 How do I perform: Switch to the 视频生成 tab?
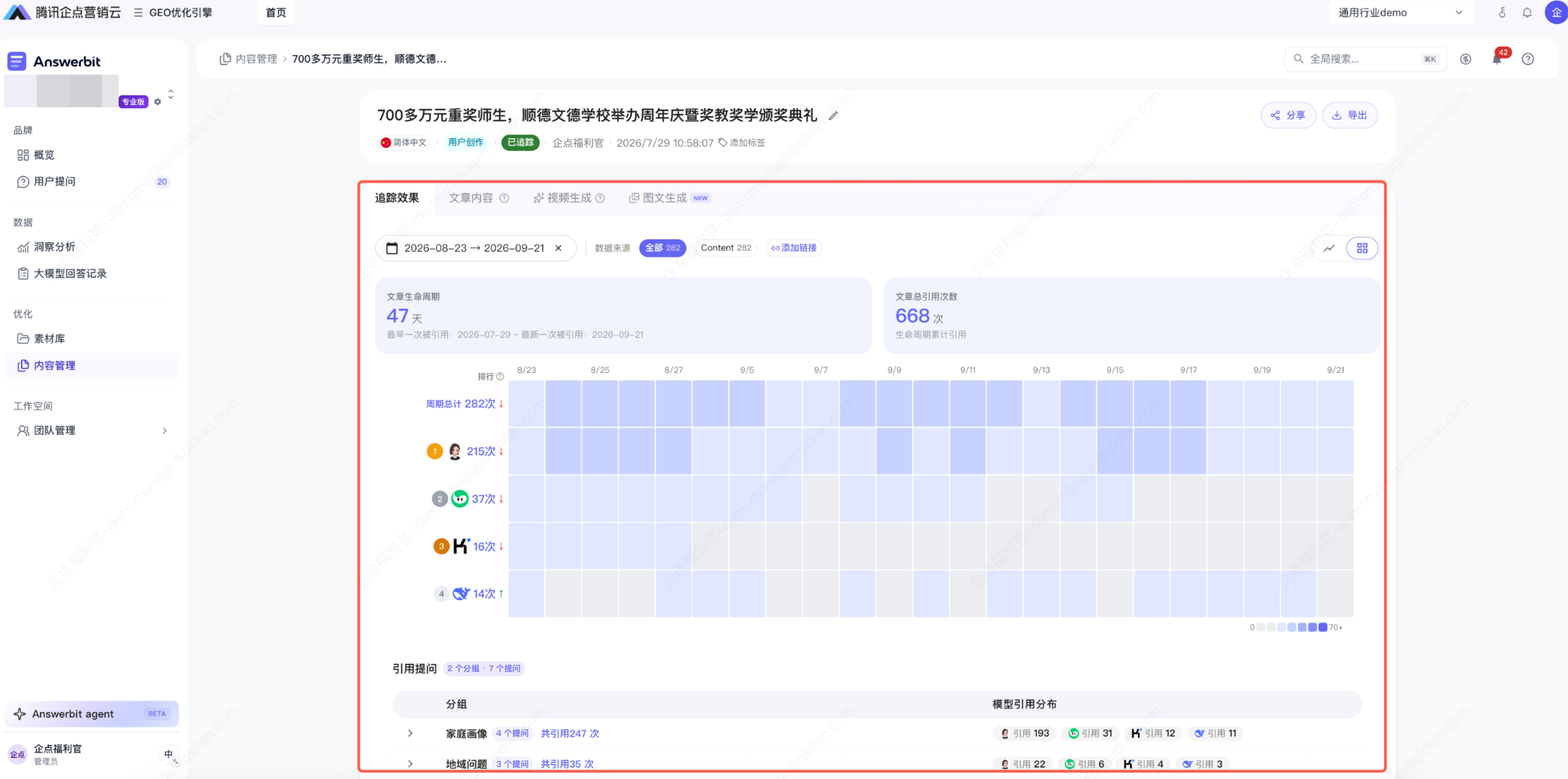click(568, 198)
